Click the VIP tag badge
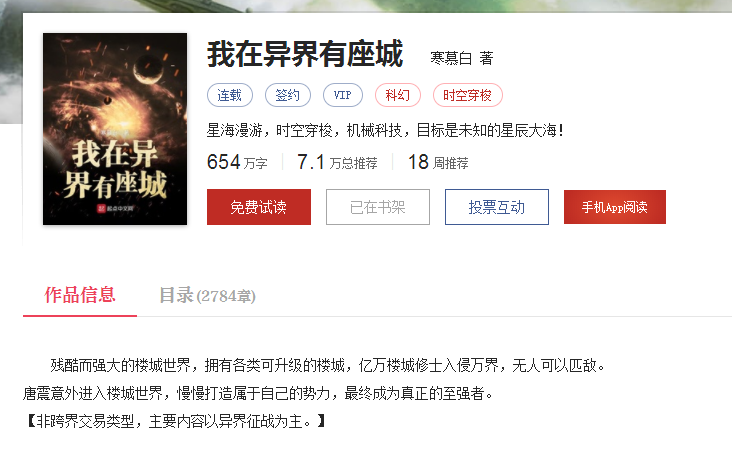 coord(343,95)
